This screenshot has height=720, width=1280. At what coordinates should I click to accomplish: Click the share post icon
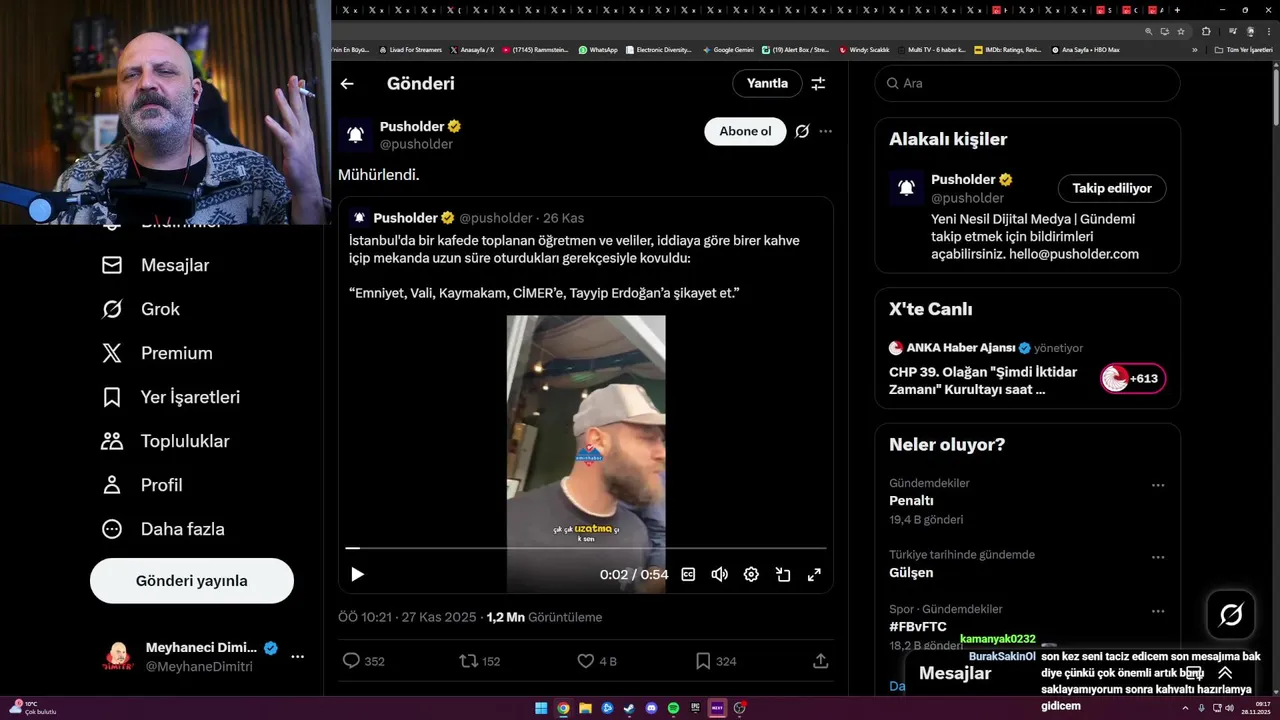[x=820, y=661]
